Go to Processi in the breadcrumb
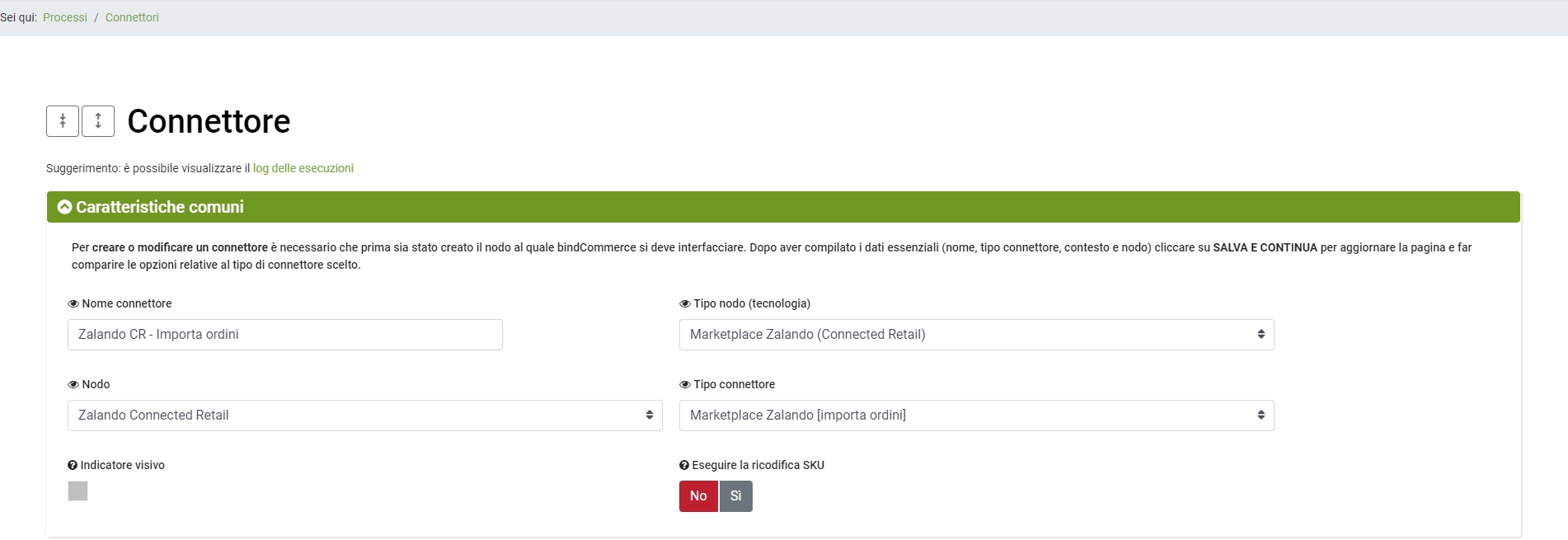 click(65, 17)
